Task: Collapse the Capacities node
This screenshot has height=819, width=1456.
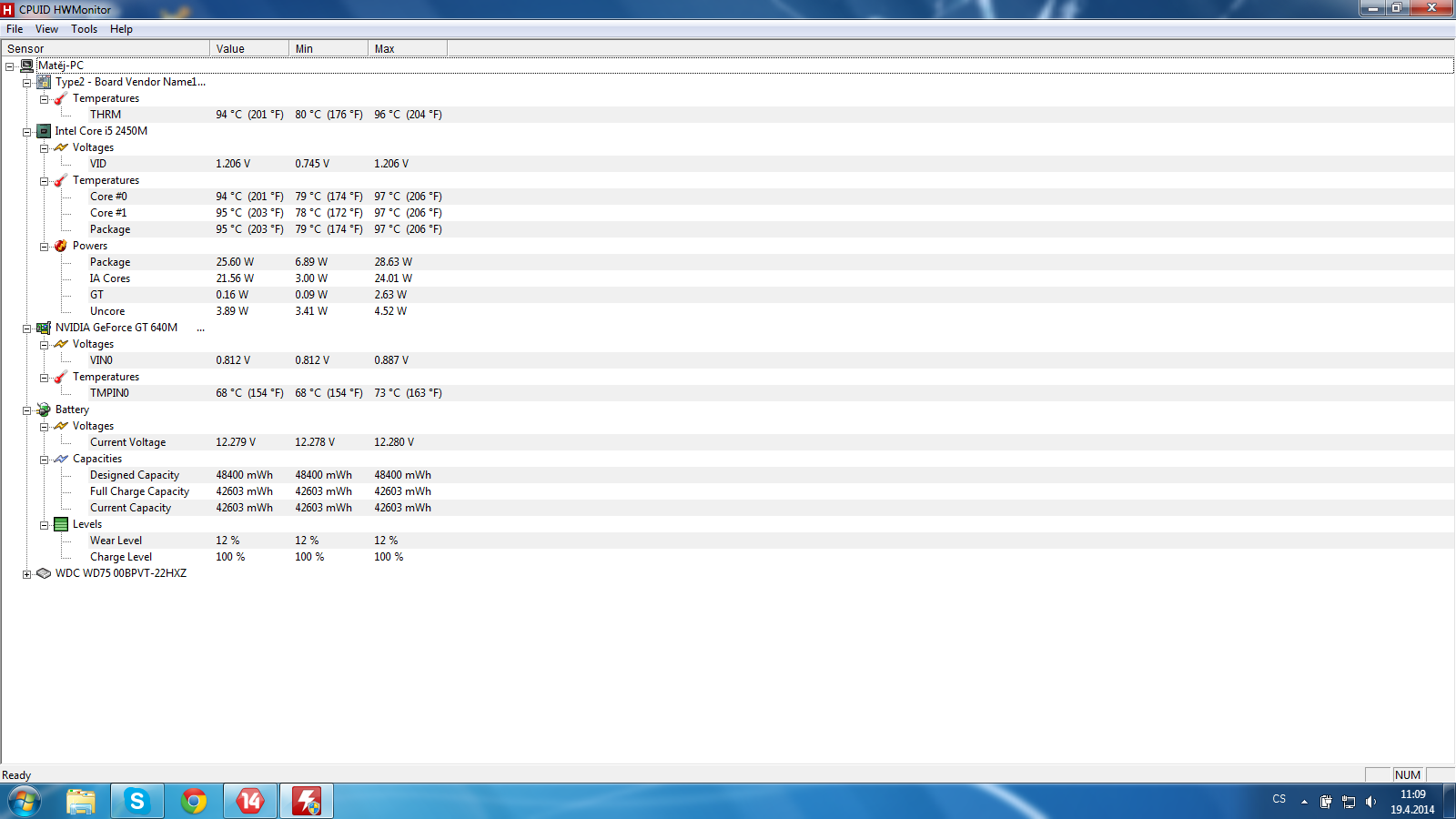Action: tap(44, 460)
